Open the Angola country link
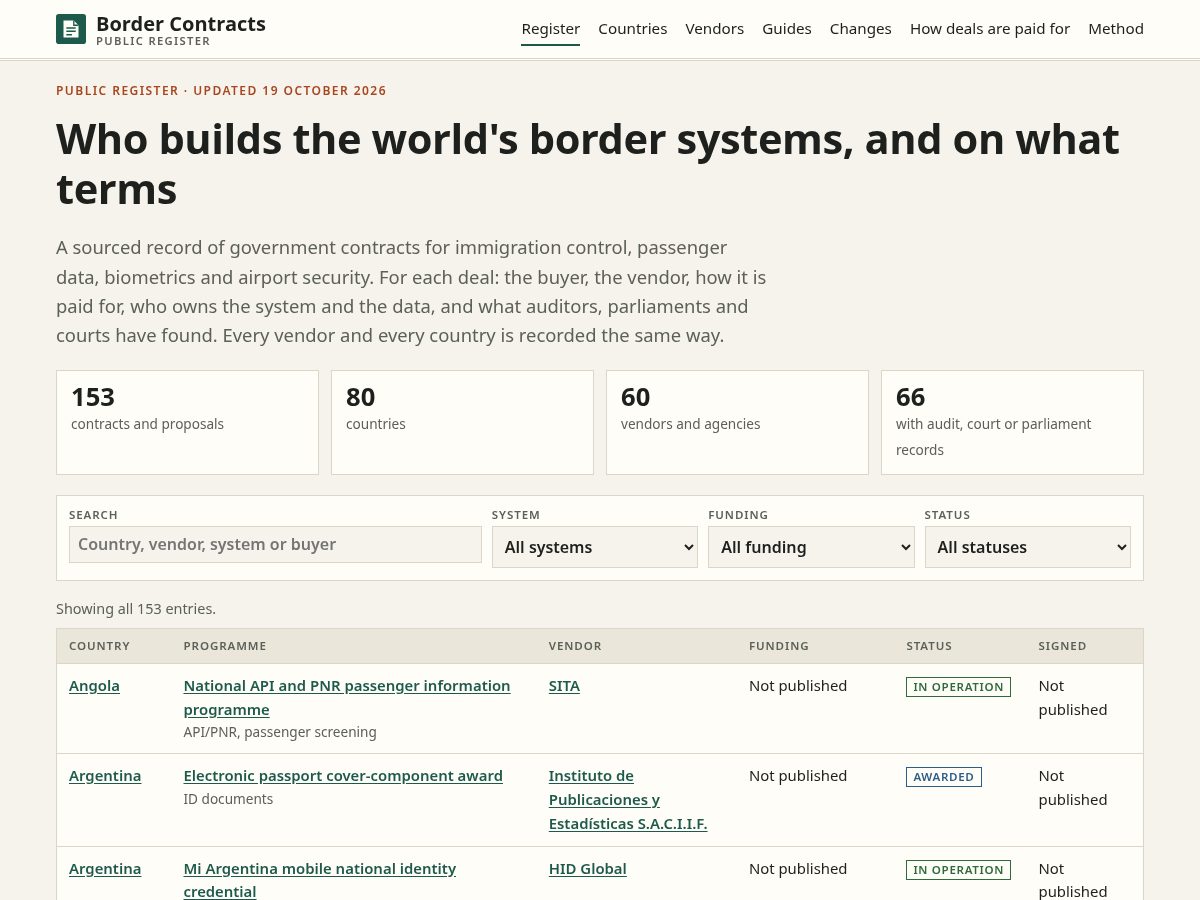This screenshot has width=1200, height=900. tap(94, 686)
